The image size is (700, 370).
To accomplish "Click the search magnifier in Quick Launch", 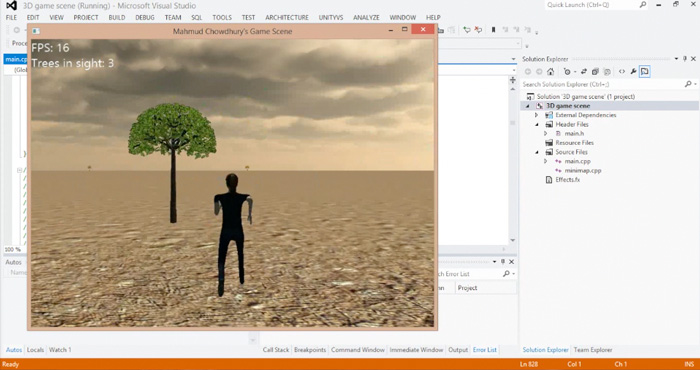I will 642,5.
